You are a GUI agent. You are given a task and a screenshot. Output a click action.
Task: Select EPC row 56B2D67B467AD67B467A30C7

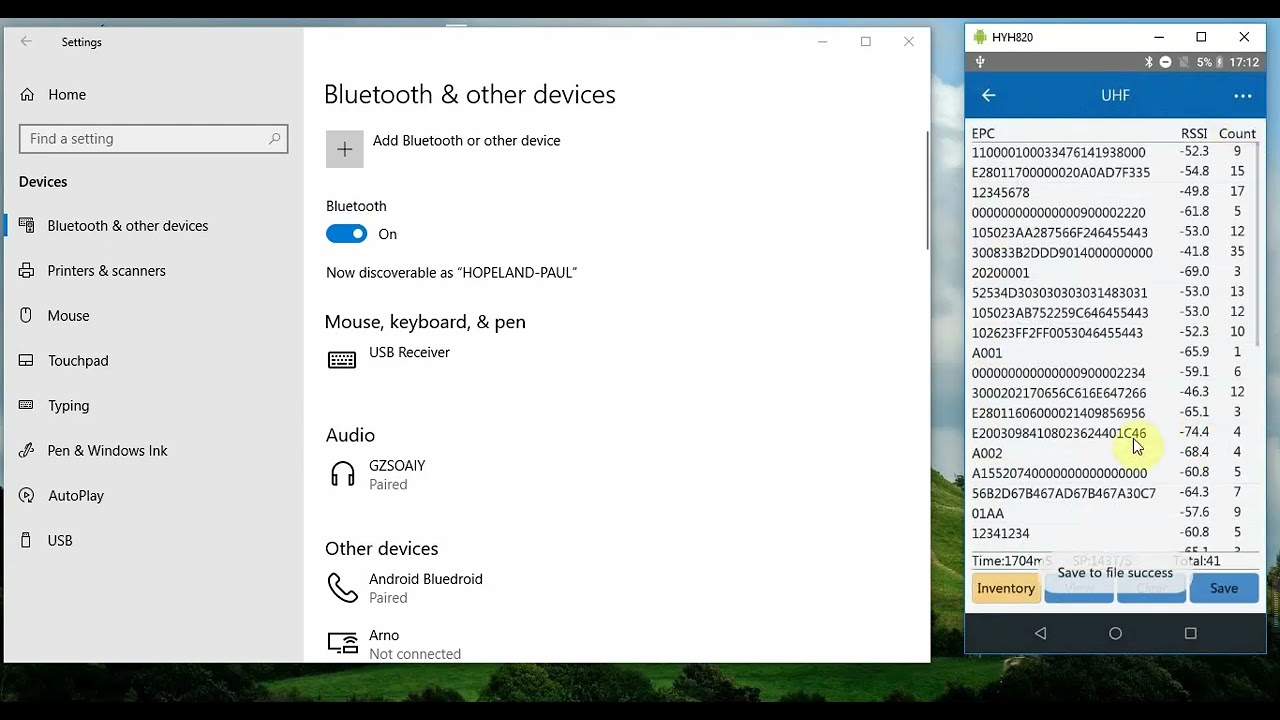click(1111, 493)
